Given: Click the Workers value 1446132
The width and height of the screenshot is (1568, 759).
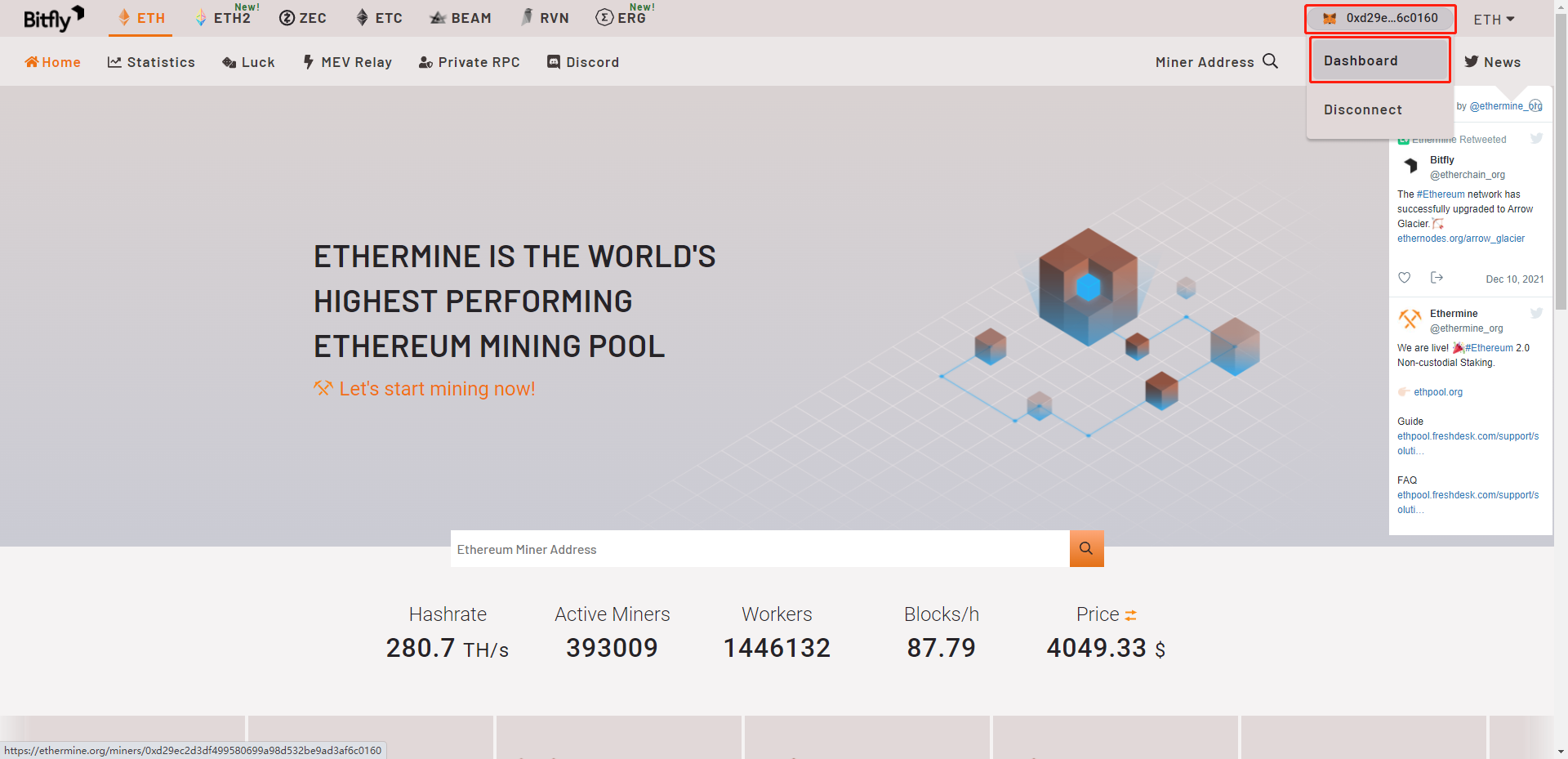Looking at the screenshot, I should tap(777, 648).
